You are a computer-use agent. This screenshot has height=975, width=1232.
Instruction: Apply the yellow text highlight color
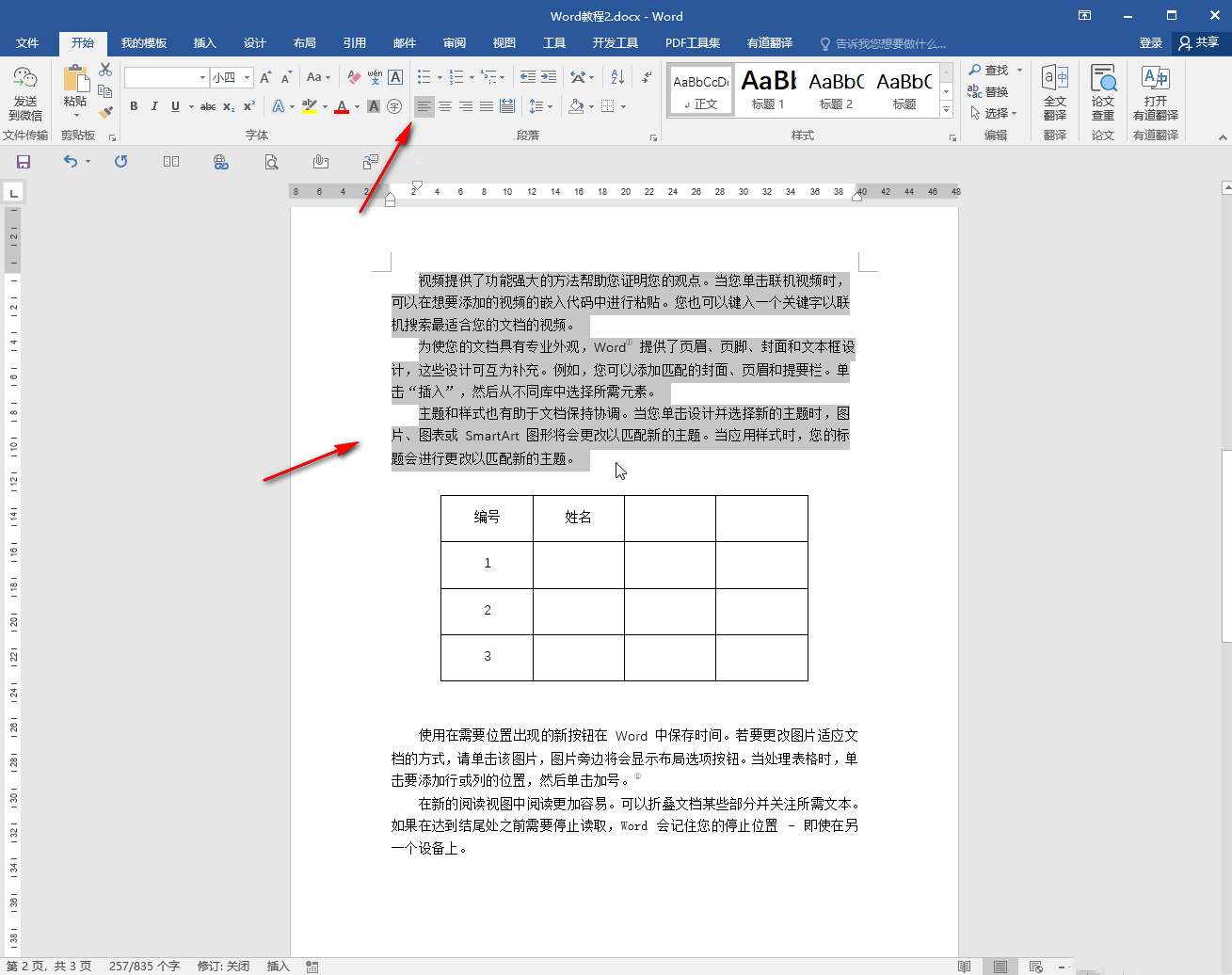point(310,106)
